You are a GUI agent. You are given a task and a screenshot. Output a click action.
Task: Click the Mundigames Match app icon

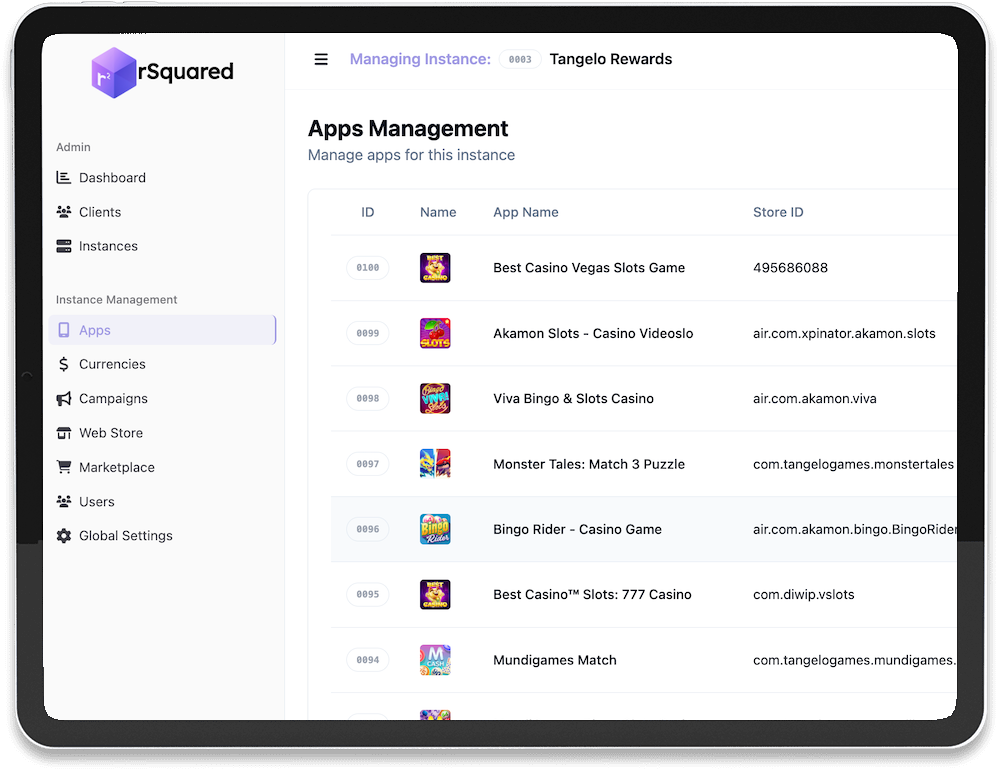pyautogui.click(x=435, y=660)
